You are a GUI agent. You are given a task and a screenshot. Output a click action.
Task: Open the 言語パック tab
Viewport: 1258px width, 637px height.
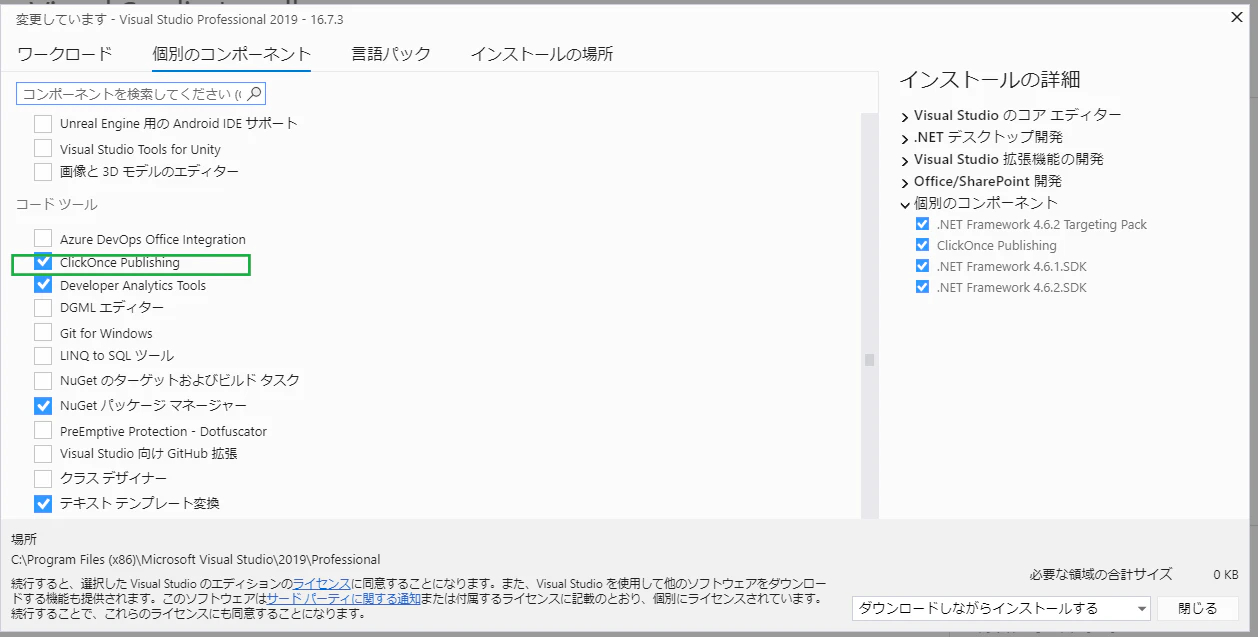[390, 54]
